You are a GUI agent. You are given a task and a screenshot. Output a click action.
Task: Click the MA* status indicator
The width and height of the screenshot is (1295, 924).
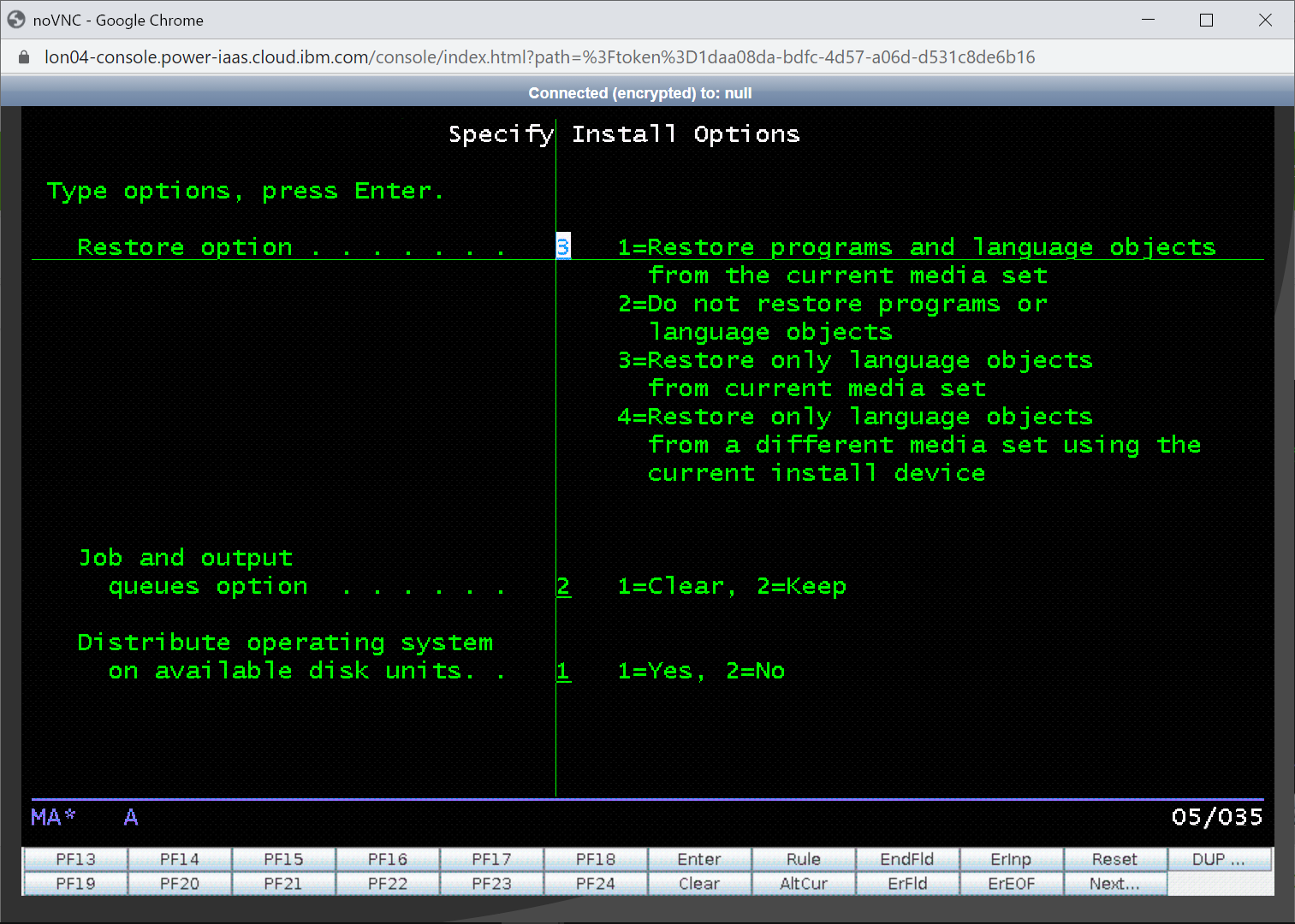coord(53,817)
